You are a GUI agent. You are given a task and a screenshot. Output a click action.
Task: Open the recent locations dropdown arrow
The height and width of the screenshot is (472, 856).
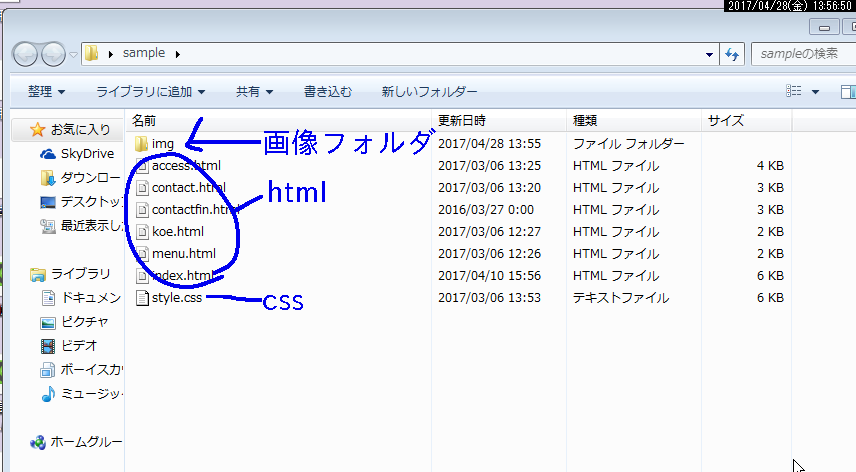[73, 55]
